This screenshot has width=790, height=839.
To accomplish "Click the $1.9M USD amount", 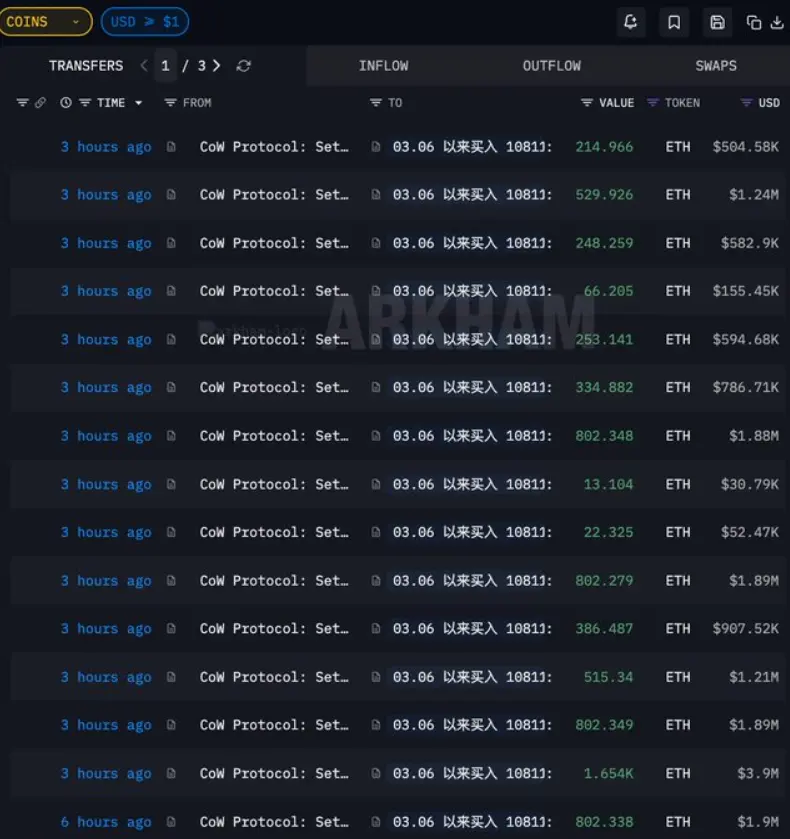I will click(x=758, y=822).
